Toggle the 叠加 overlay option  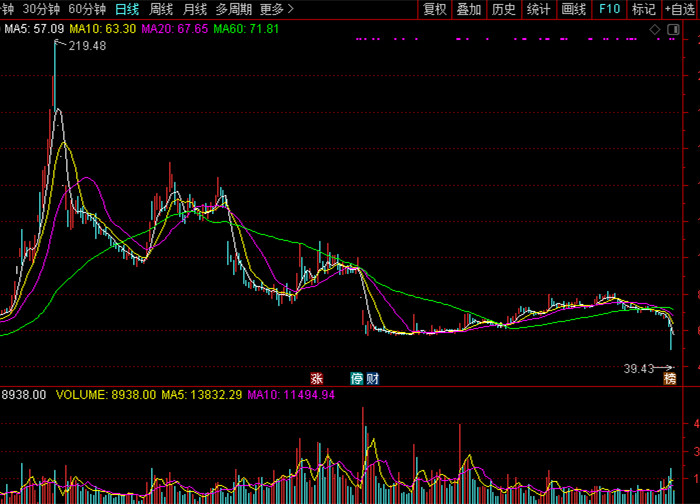coord(469,9)
